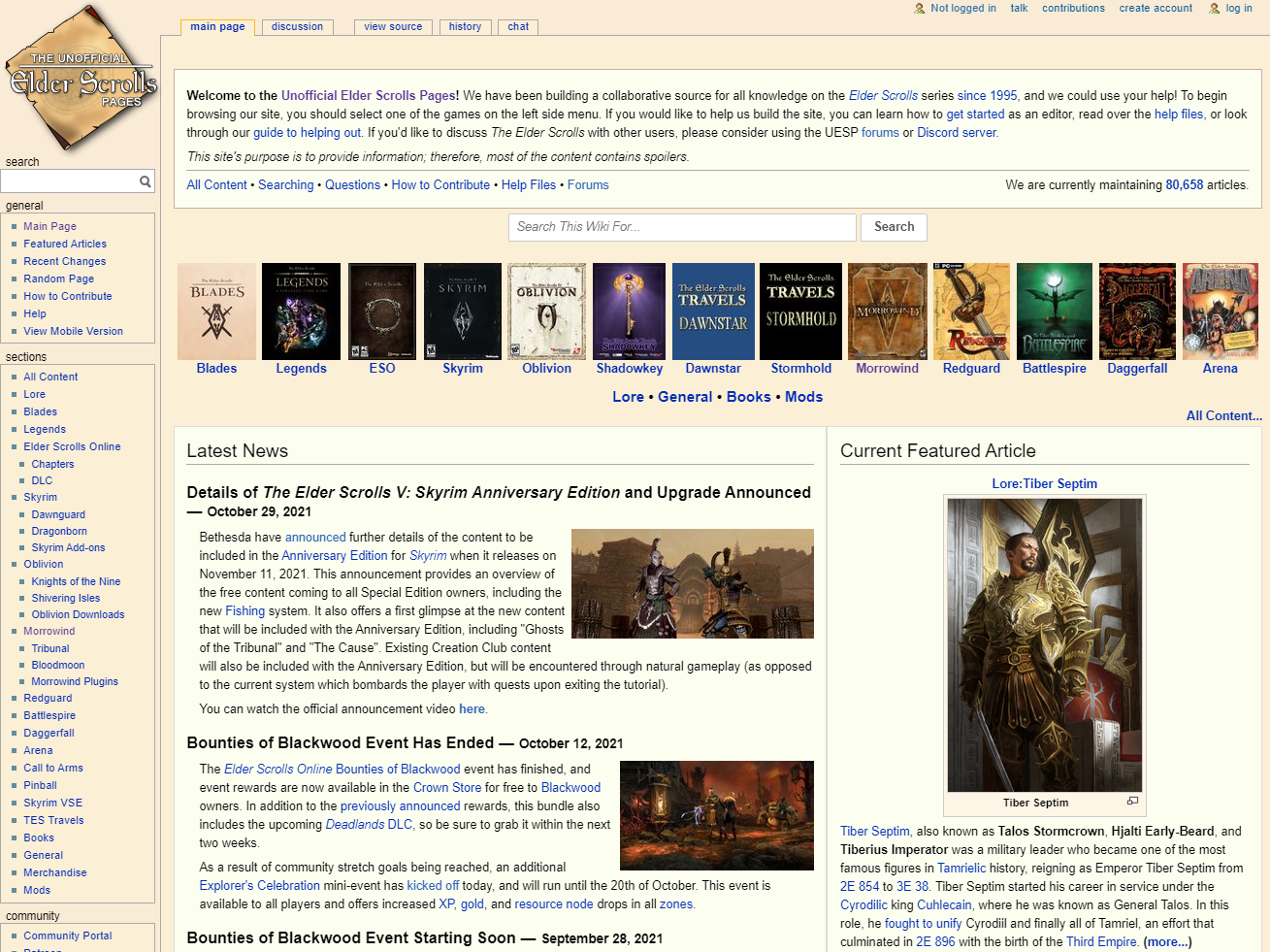Open Skyrim VSE sidebar link
Image resolution: width=1270 pixels, height=952 pixels.
pos(53,804)
